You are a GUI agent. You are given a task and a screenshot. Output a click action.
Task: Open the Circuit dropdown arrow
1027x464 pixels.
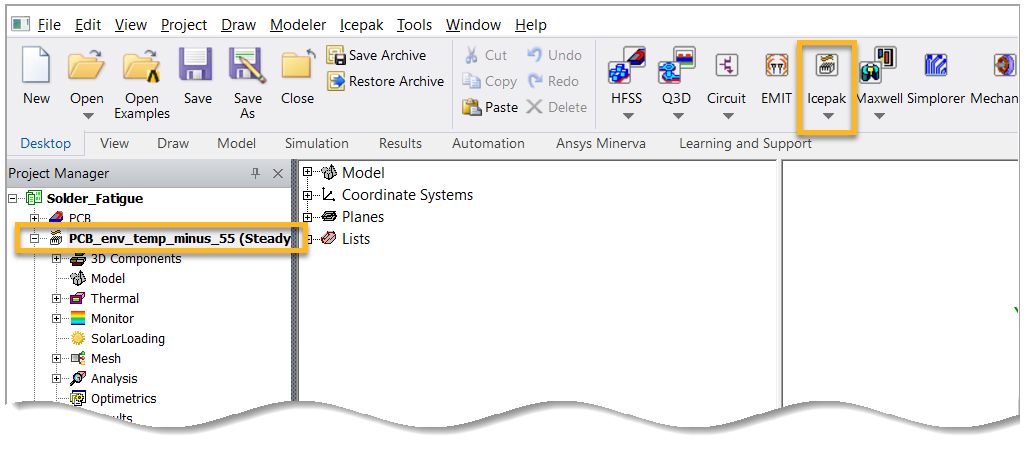click(x=728, y=117)
